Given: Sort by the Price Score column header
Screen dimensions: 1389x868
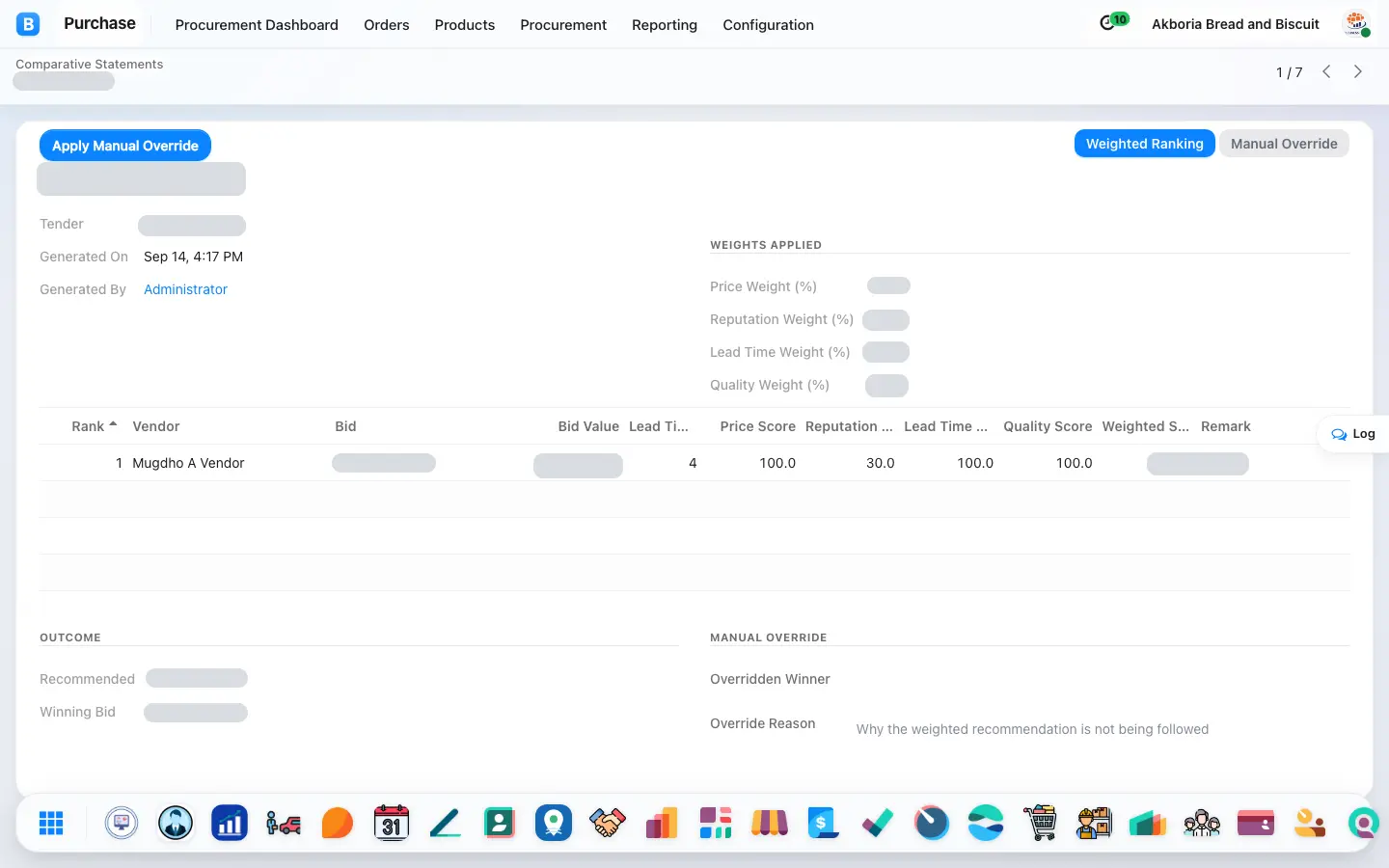Looking at the screenshot, I should pyautogui.click(x=758, y=426).
